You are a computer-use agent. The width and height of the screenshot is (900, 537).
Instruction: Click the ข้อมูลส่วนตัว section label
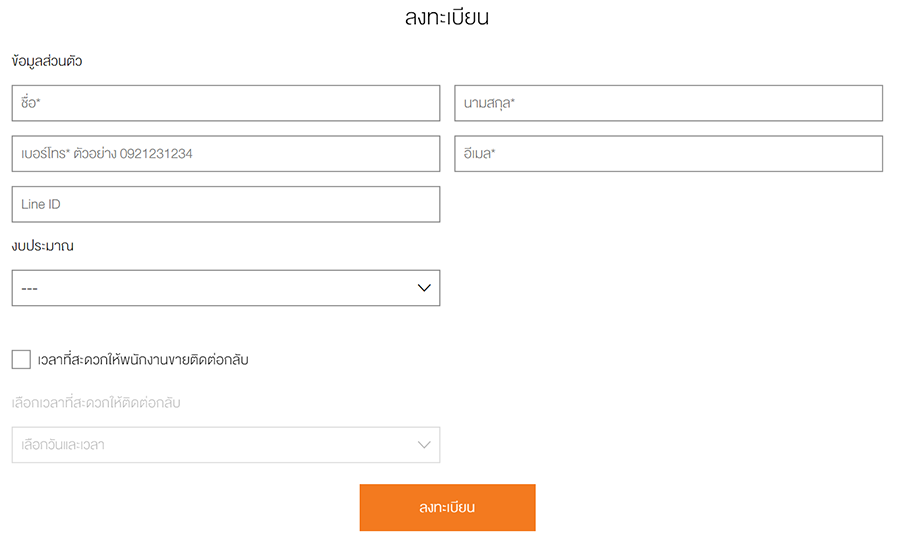click(x=47, y=61)
